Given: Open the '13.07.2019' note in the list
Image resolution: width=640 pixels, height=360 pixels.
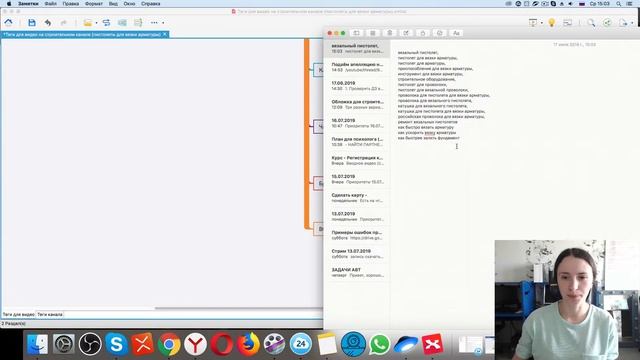Looking at the screenshot, I should pyautogui.click(x=357, y=216).
